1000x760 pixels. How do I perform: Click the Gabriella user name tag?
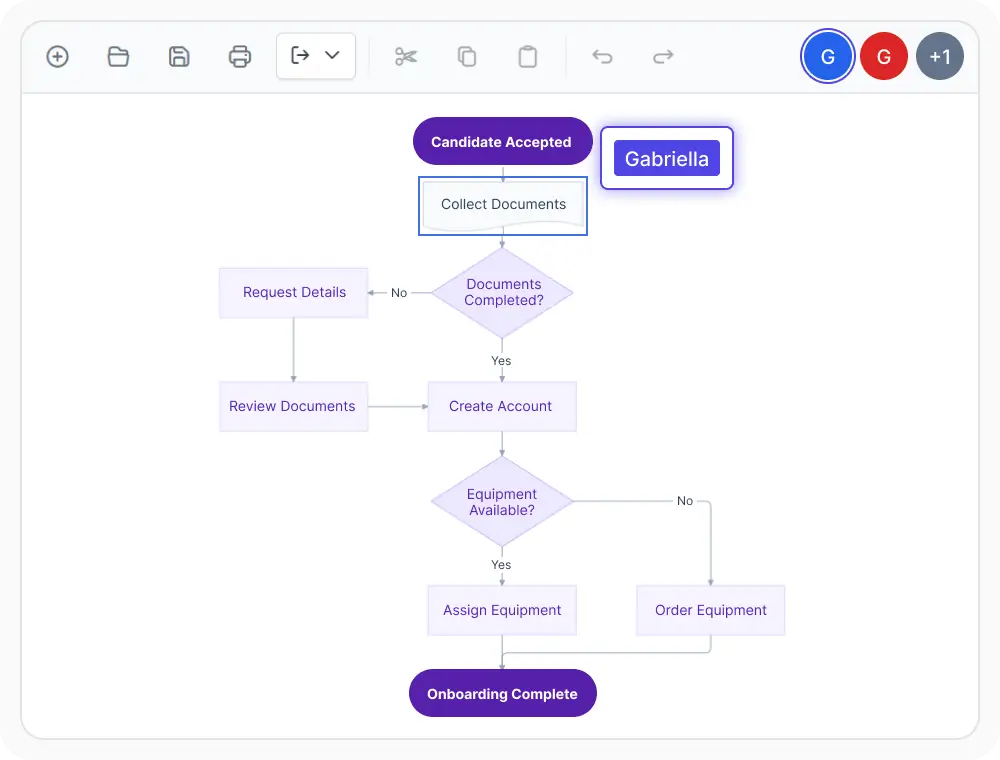pos(666,158)
